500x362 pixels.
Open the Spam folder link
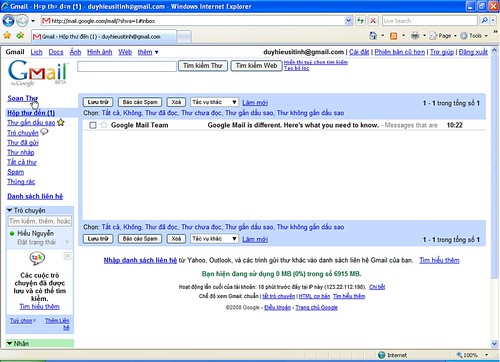(16, 172)
